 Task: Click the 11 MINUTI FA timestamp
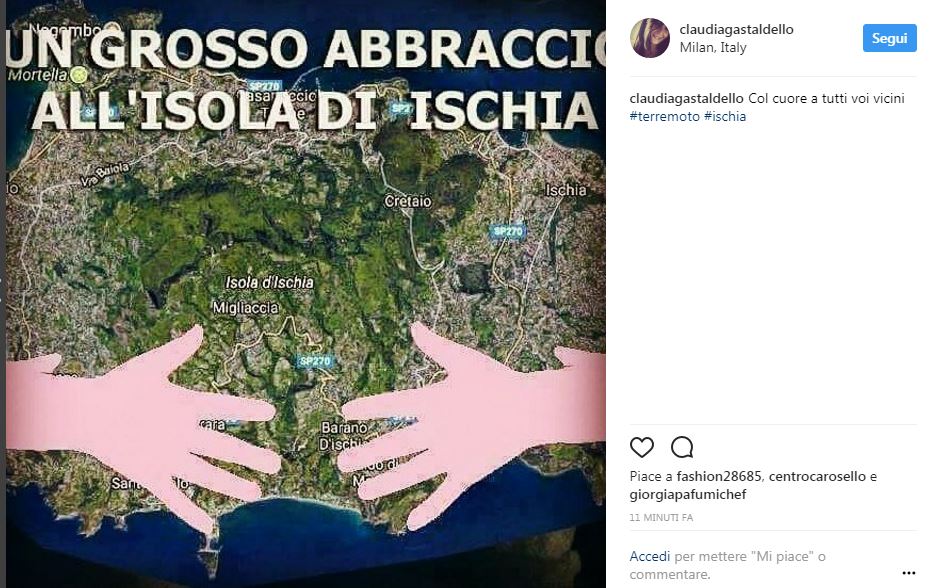[x=661, y=517]
